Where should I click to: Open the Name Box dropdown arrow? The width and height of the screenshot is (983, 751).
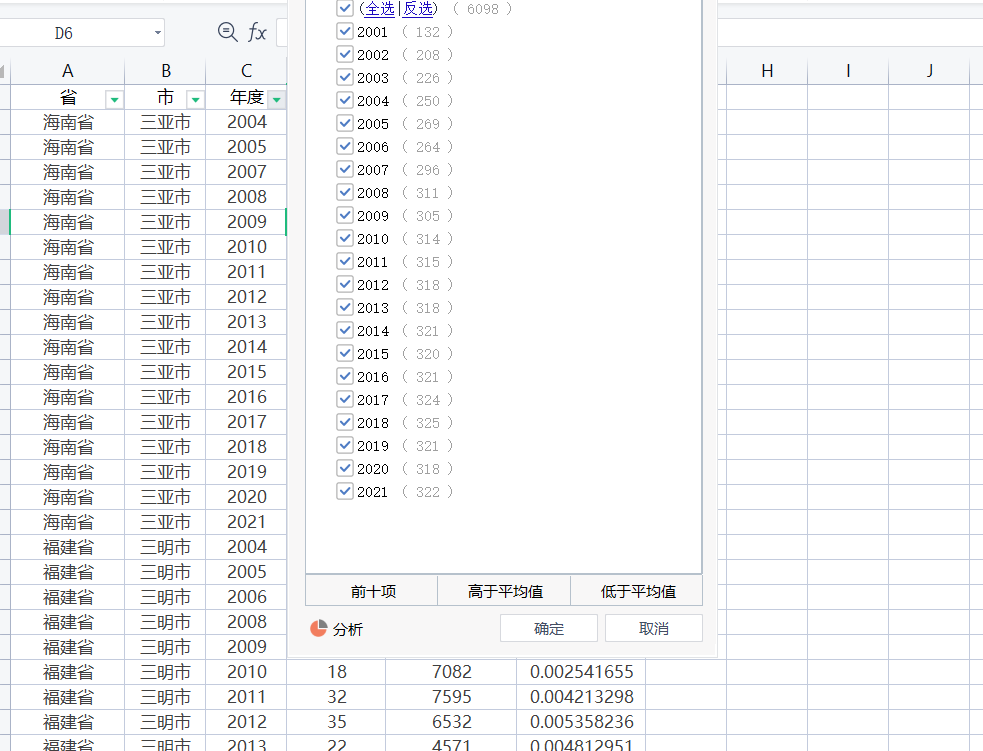pyautogui.click(x=158, y=33)
